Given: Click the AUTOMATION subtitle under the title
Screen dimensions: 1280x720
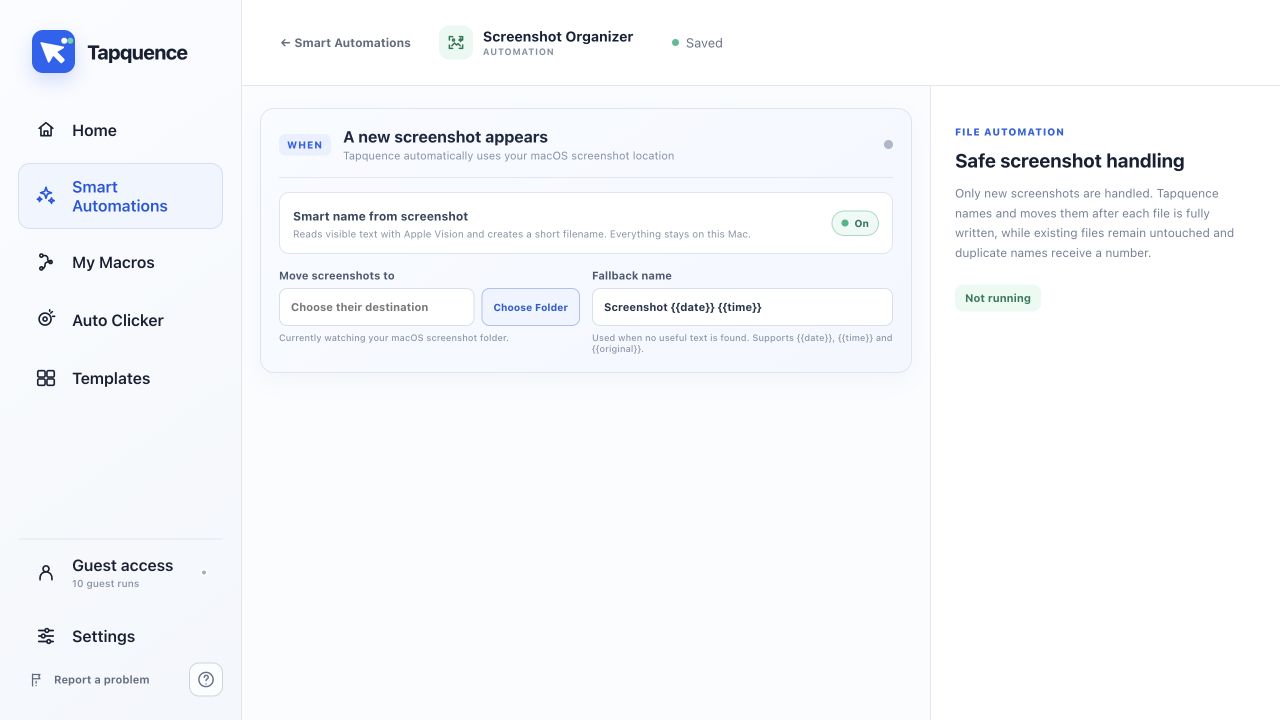Looking at the screenshot, I should pos(518,52).
